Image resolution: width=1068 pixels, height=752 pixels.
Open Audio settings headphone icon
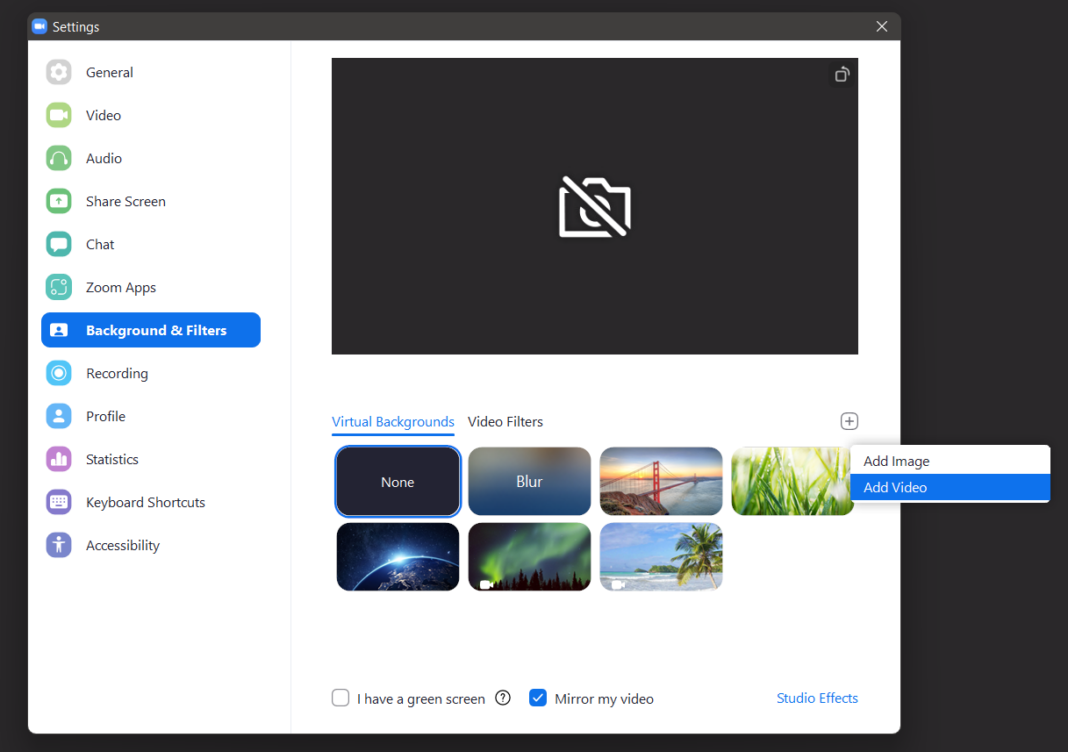(59, 158)
